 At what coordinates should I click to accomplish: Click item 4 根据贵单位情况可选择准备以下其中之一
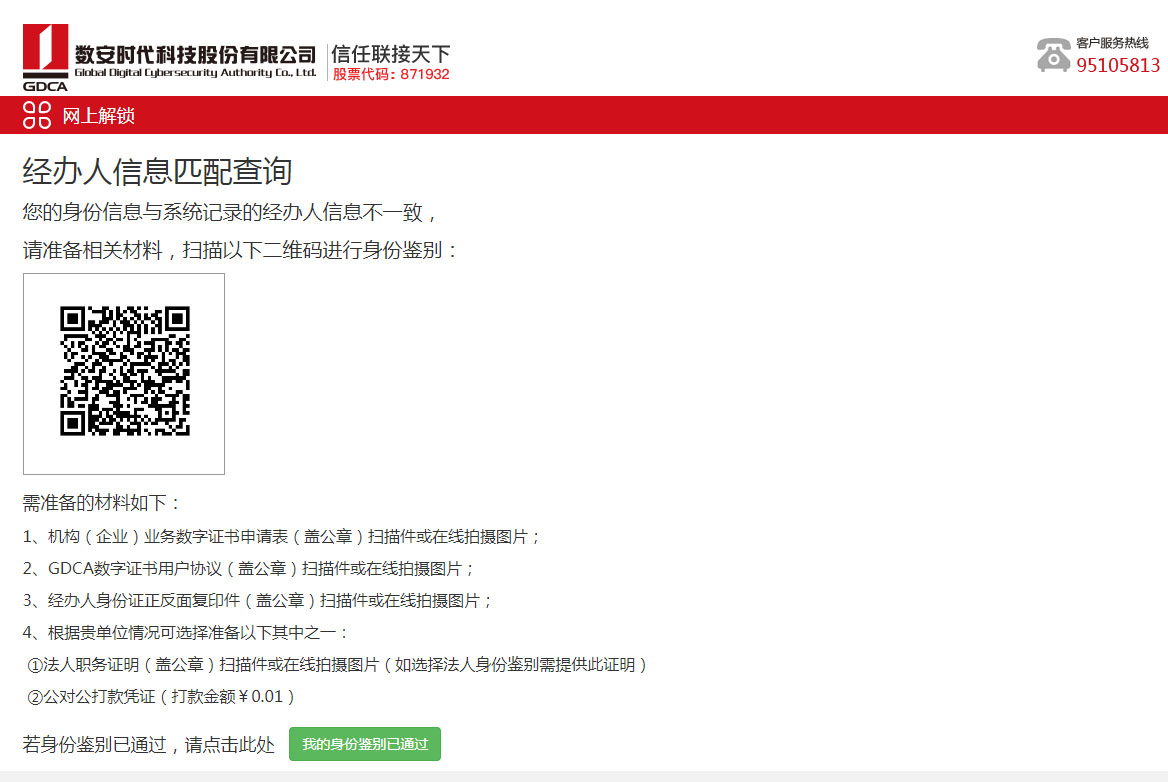tap(185, 632)
